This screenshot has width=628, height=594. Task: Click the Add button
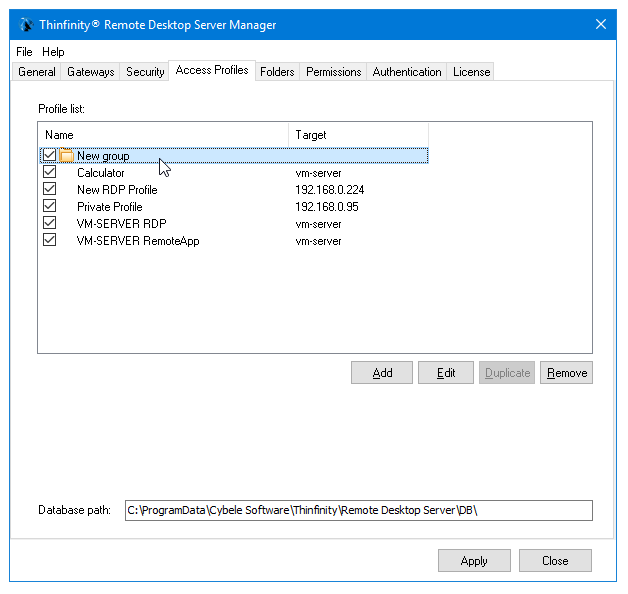382,373
